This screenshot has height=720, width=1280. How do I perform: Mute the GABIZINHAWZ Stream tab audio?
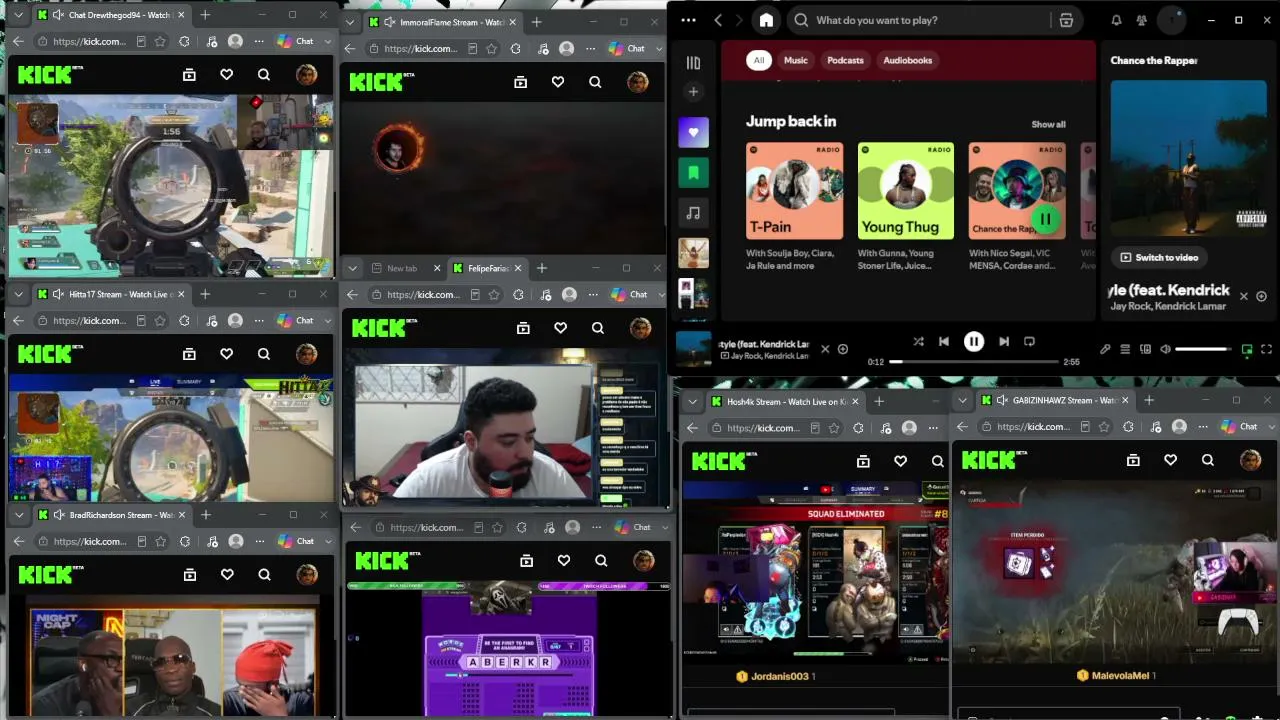pyautogui.click(x=1001, y=400)
